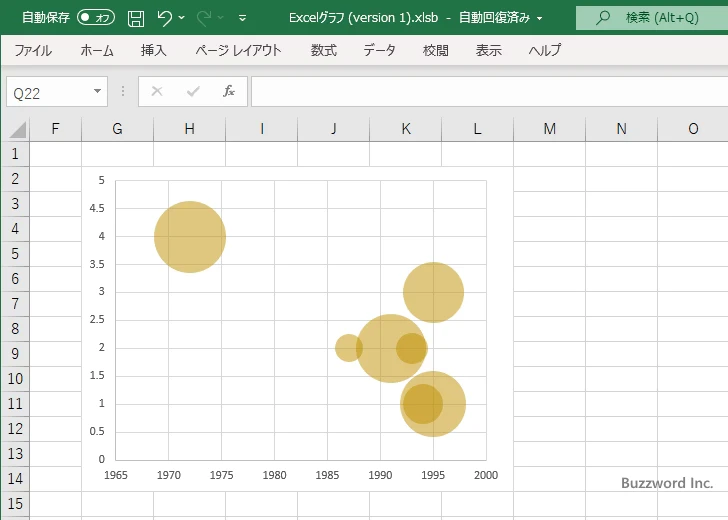Select column M header
Image resolution: width=728 pixels, height=520 pixels.
click(550, 129)
